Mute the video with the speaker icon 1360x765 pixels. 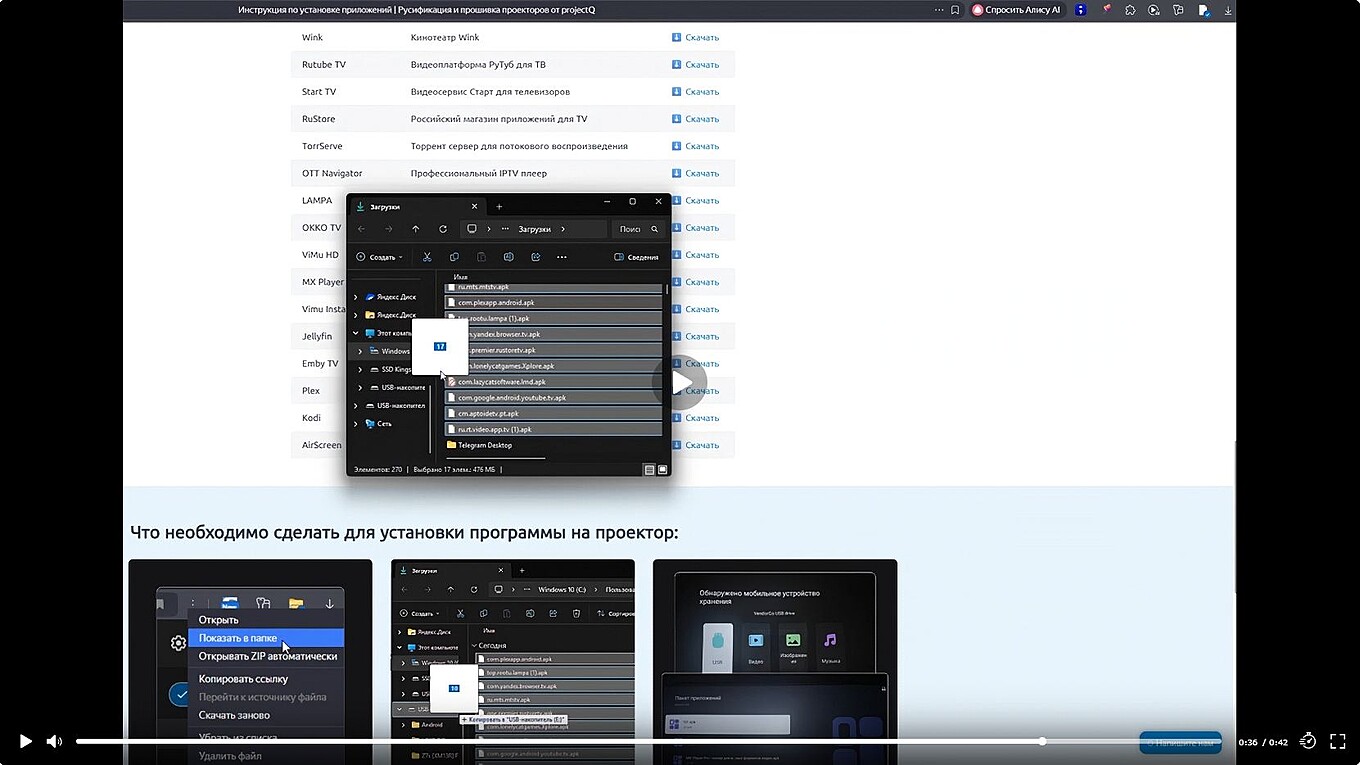pyautogui.click(x=54, y=741)
